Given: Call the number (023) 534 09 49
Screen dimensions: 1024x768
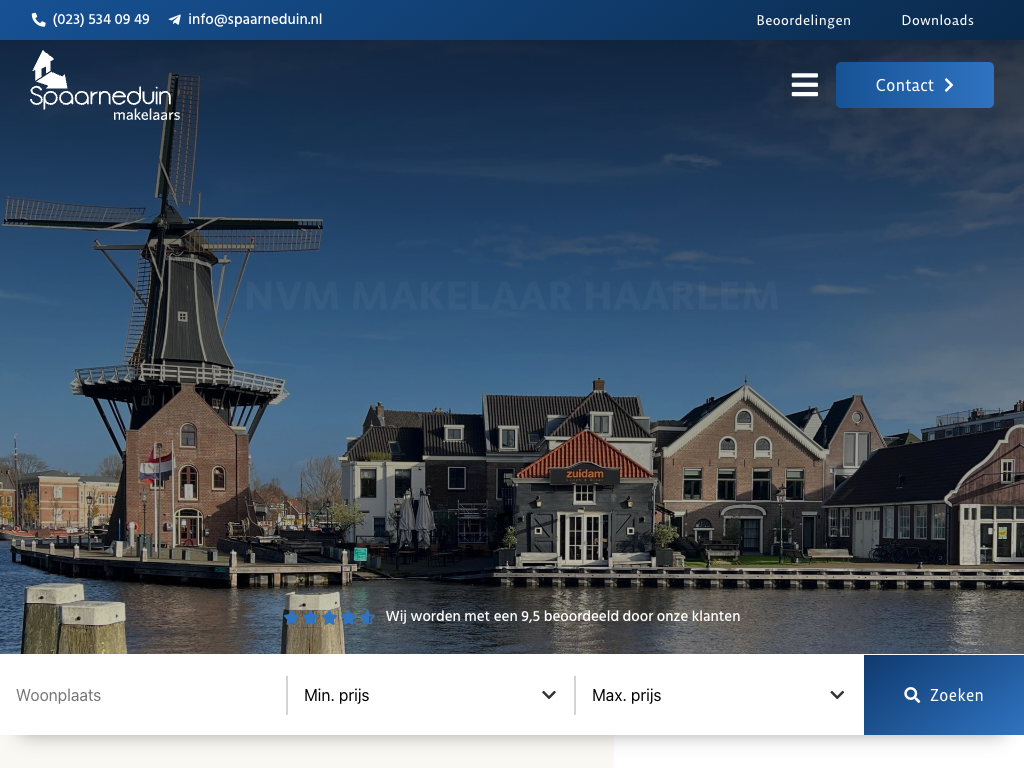Looking at the screenshot, I should [x=101, y=20].
